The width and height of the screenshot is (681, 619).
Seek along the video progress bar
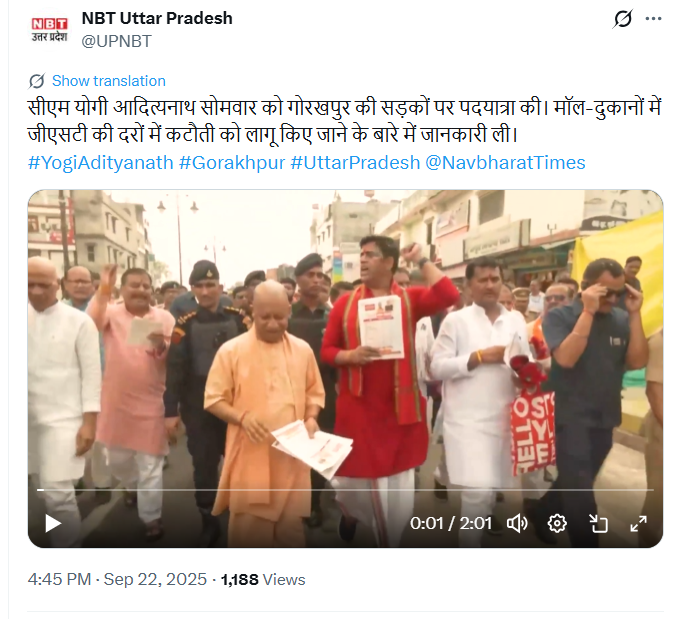coord(345,490)
